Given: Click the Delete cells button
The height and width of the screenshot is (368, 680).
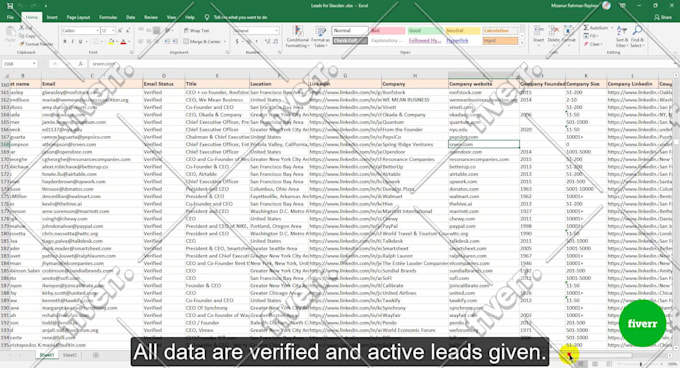Looking at the screenshot, I should coord(554,35).
